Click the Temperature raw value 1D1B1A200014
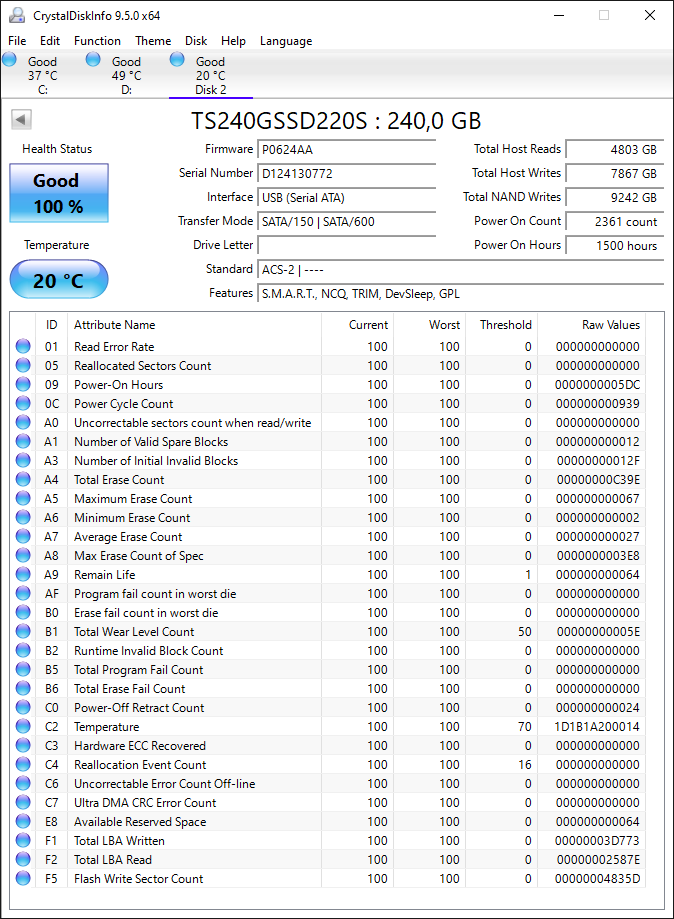The image size is (674, 919). pyautogui.click(x=597, y=726)
